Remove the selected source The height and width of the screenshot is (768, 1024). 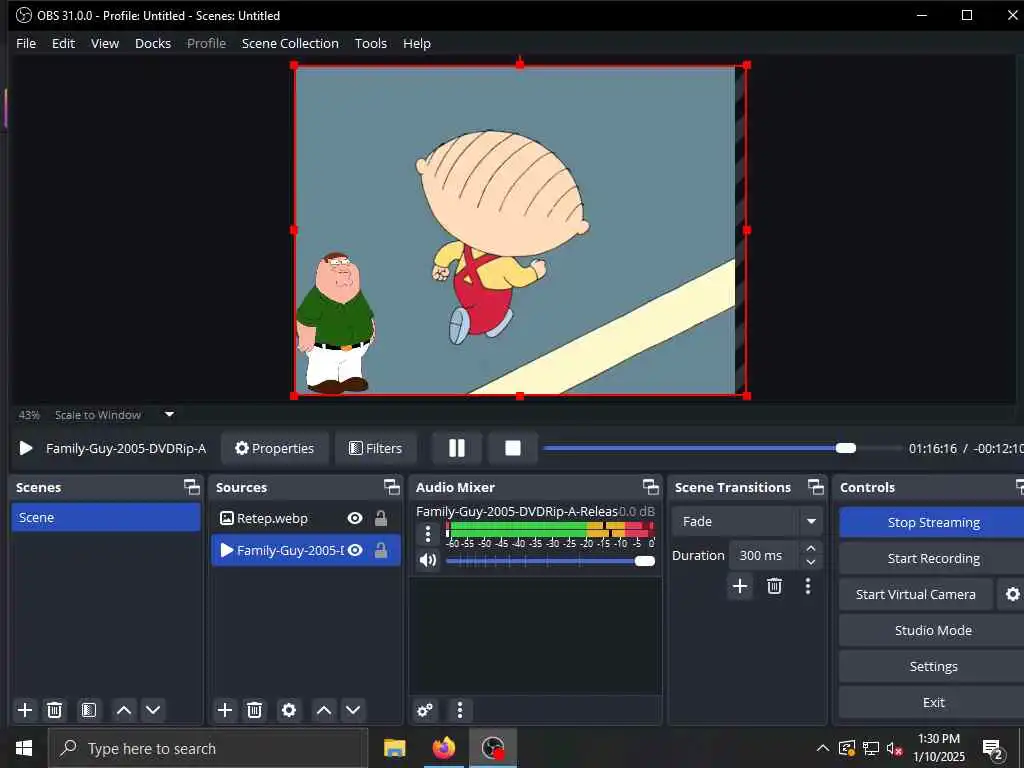click(255, 710)
